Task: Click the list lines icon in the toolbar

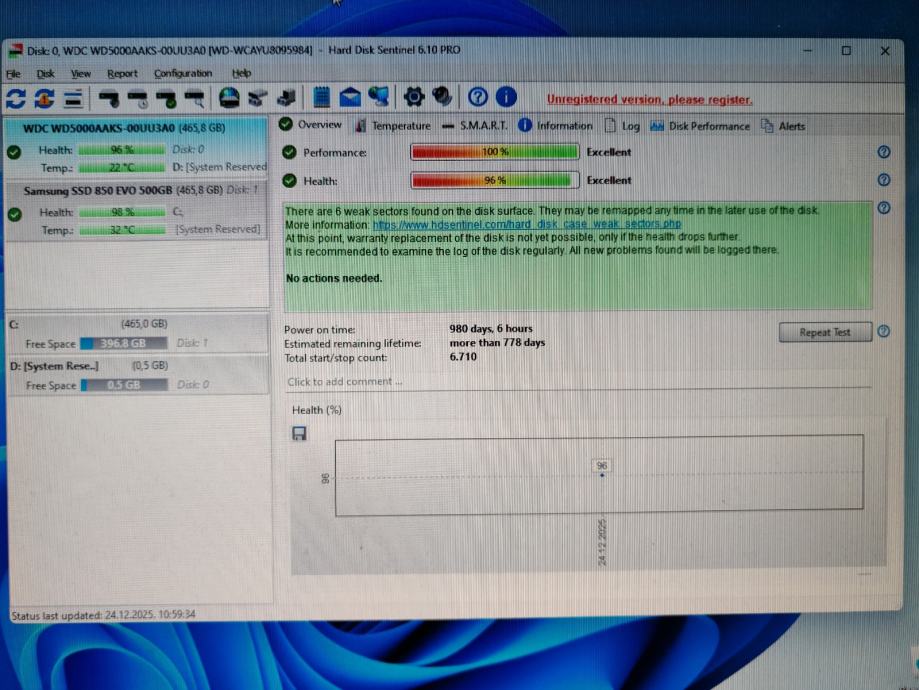Action: point(73,98)
